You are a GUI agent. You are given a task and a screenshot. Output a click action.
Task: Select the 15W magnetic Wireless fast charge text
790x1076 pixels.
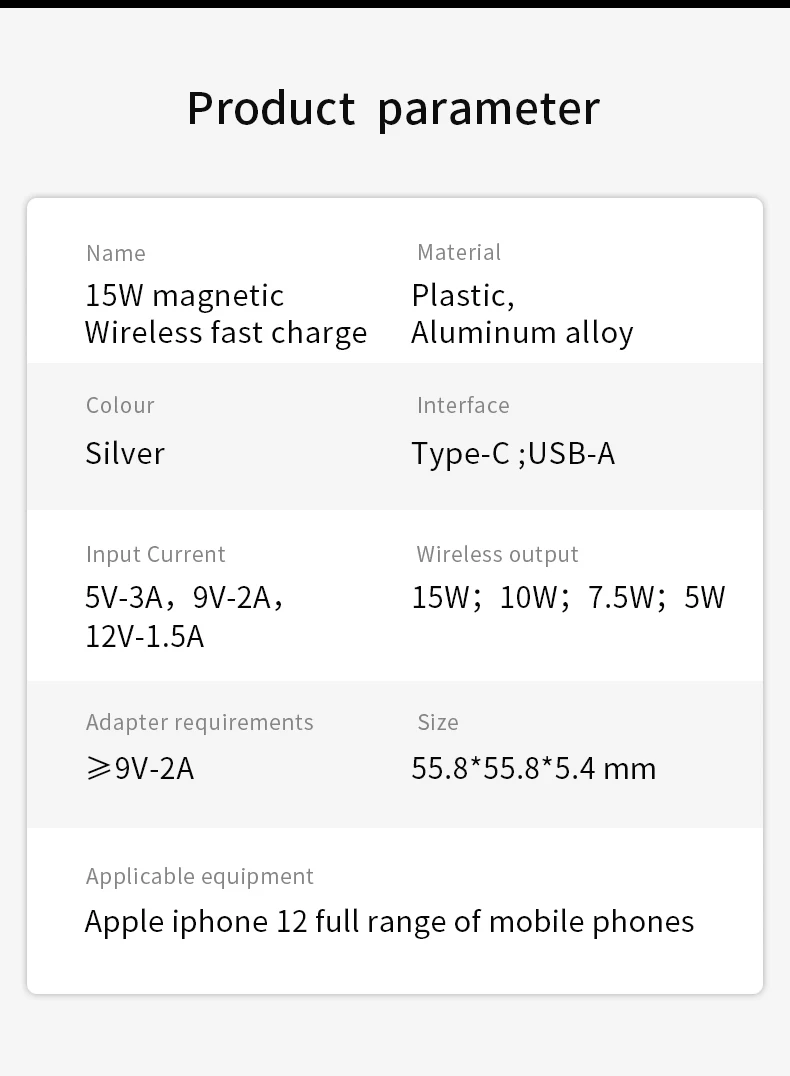[x=226, y=314]
